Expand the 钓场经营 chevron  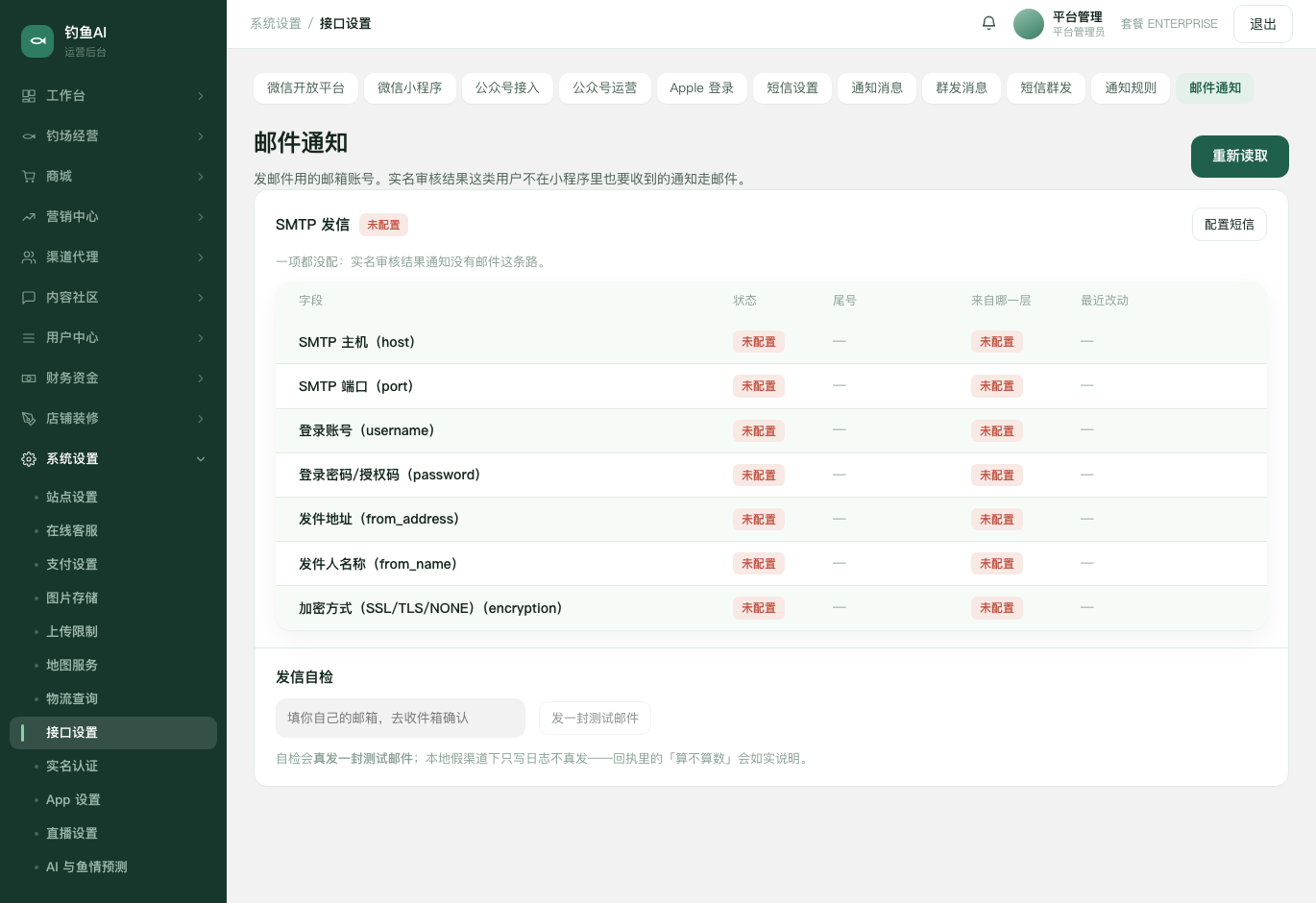coord(201,136)
